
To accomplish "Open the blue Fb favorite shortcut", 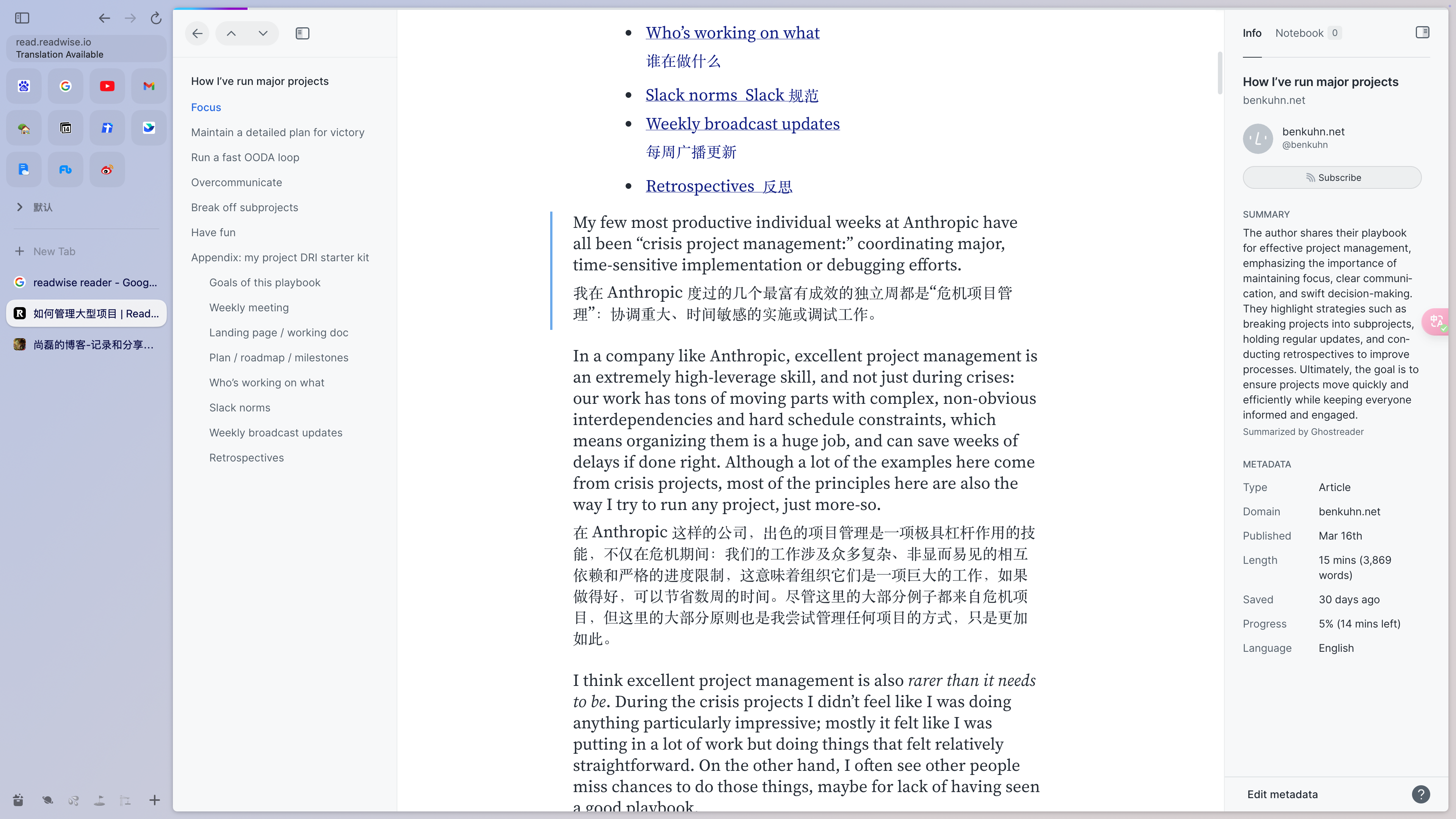I will coord(66,169).
